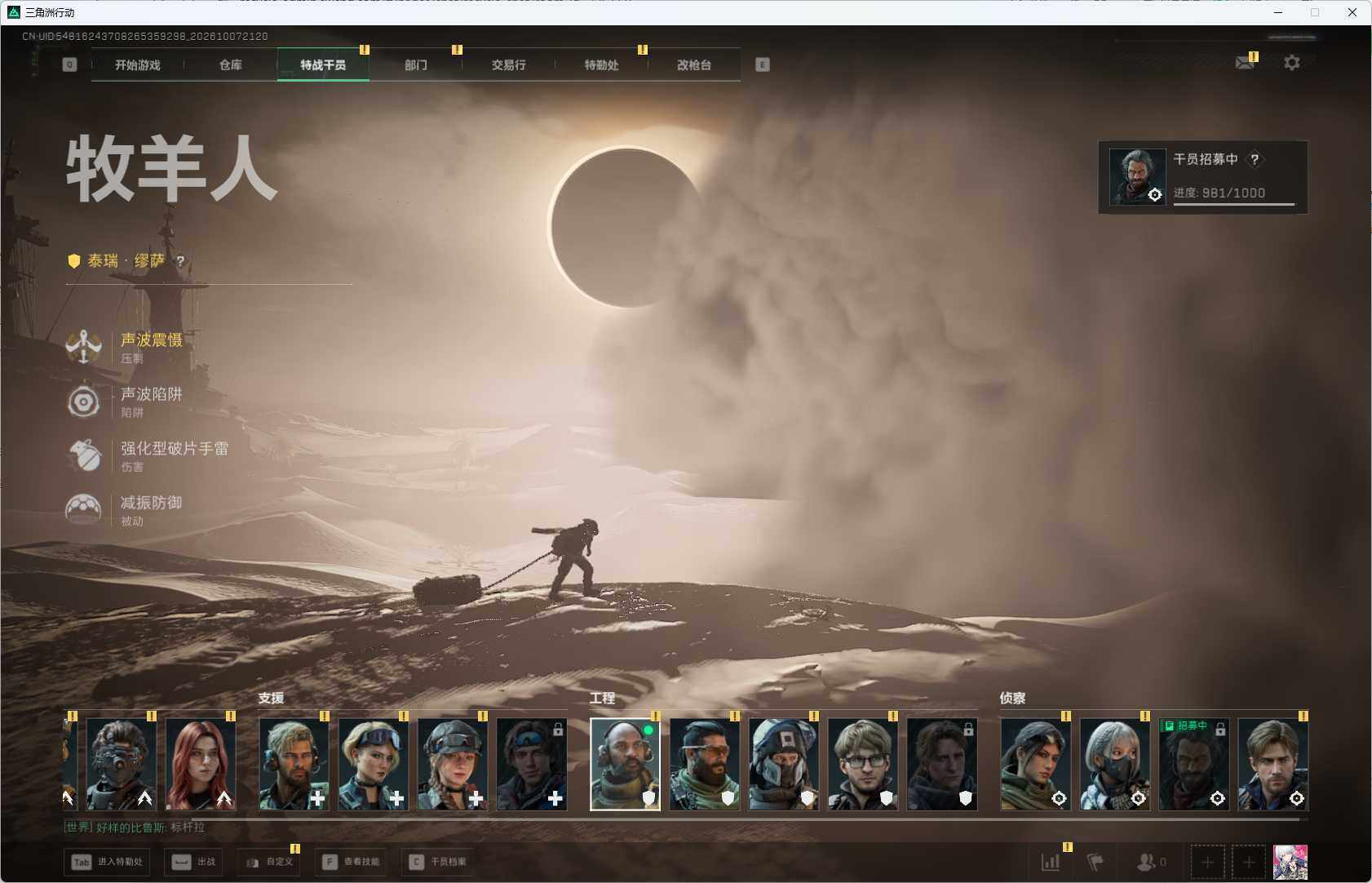Viewport: 1372px width, 883px height.
Task: Click the 出战 deploy button
Action: tap(193, 862)
